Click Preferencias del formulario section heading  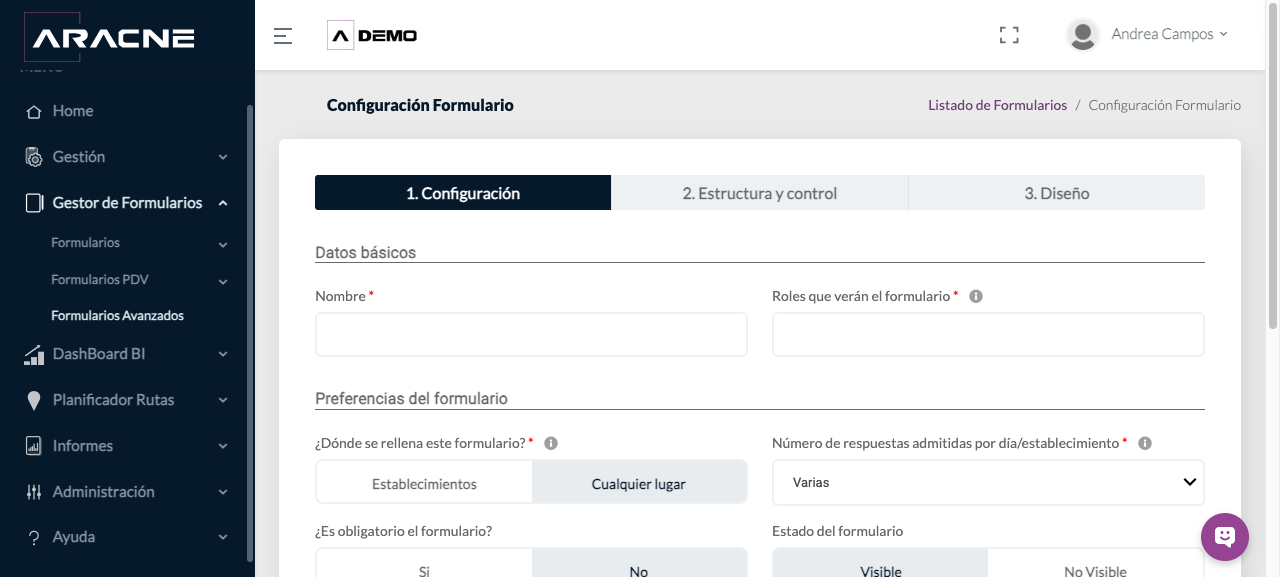tap(411, 398)
